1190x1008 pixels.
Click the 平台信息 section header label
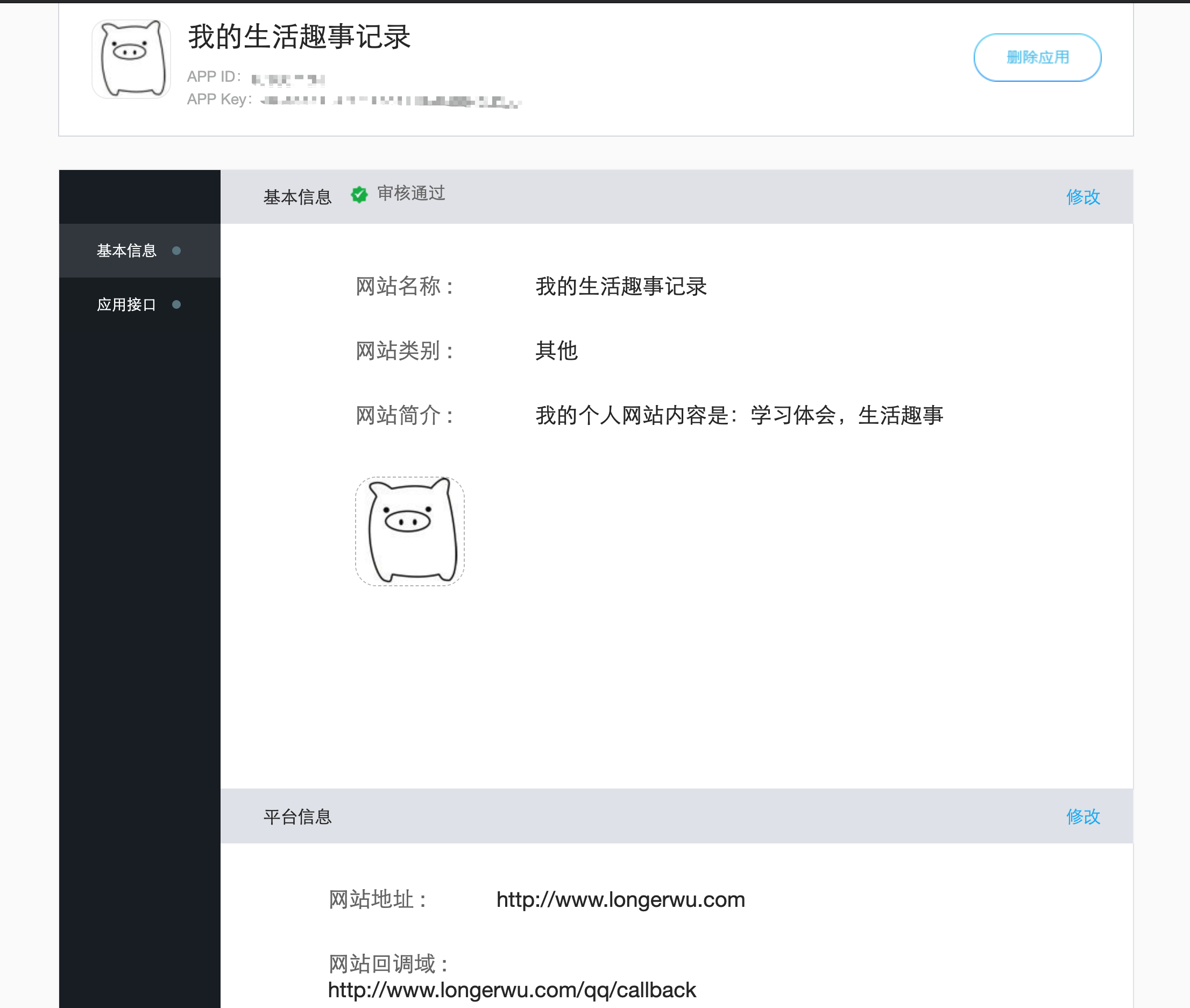(297, 817)
